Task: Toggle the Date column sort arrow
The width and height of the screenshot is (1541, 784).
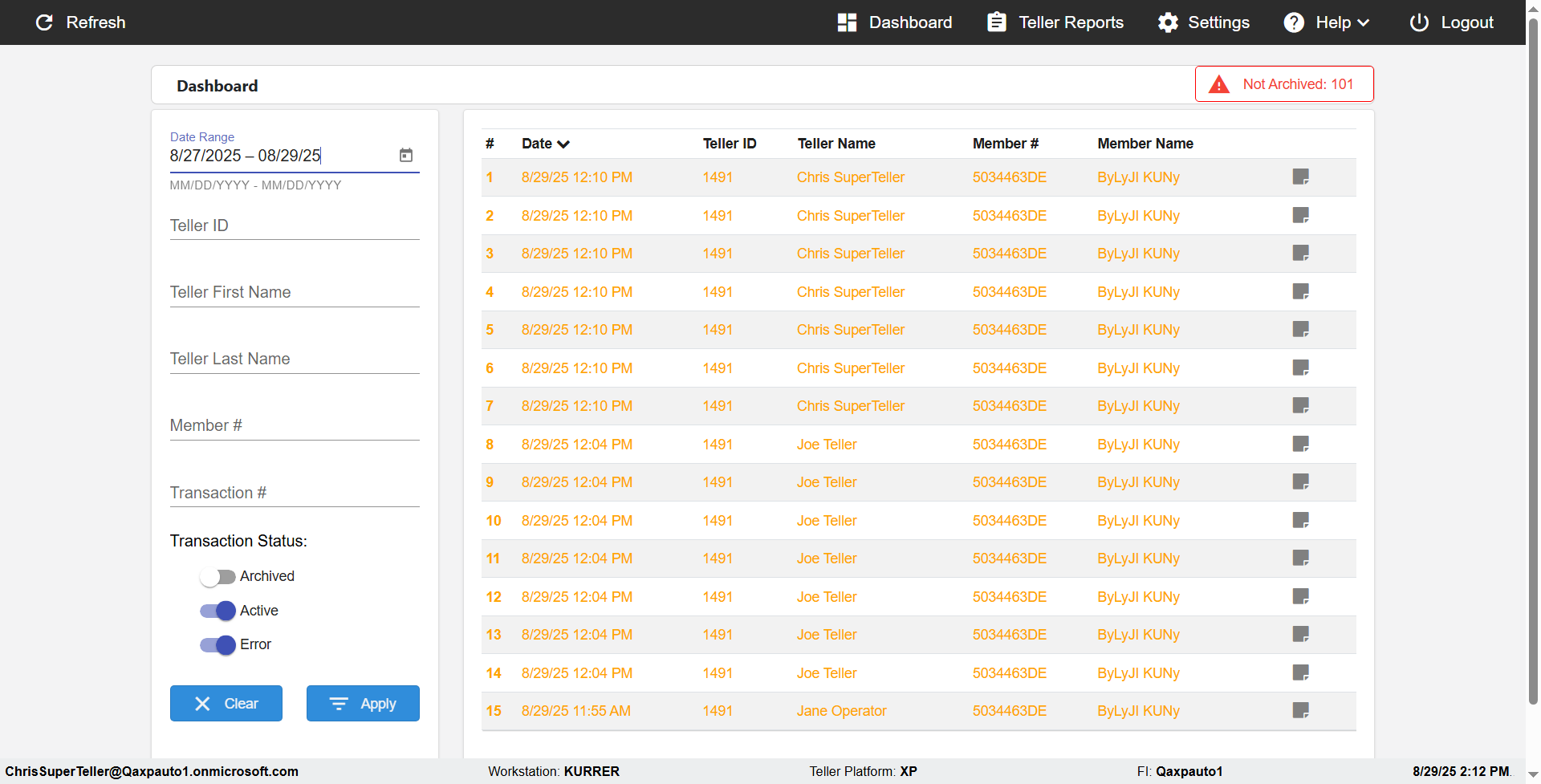Action: click(563, 144)
